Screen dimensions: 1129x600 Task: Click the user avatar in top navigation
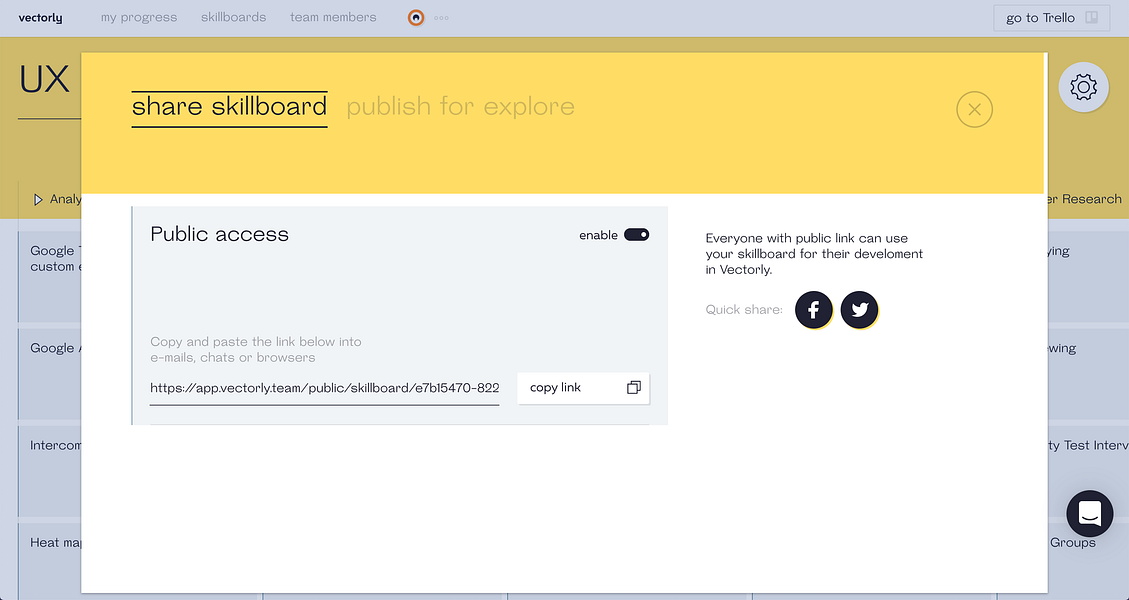(x=415, y=17)
